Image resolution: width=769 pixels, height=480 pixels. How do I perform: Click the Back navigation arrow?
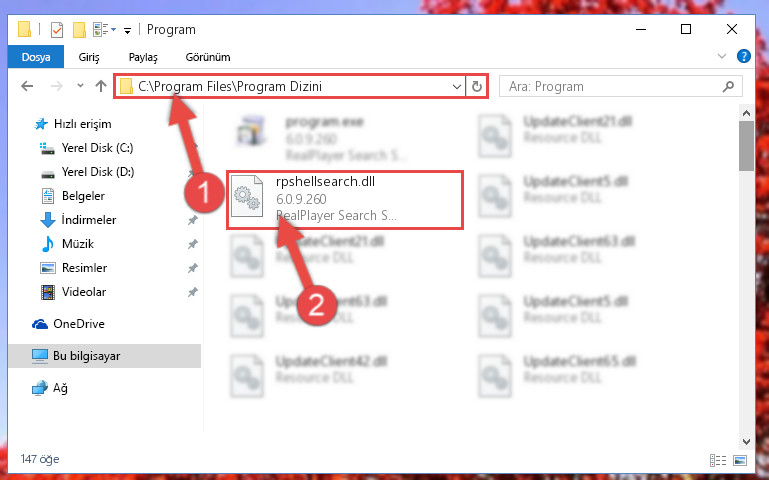pyautogui.click(x=27, y=86)
